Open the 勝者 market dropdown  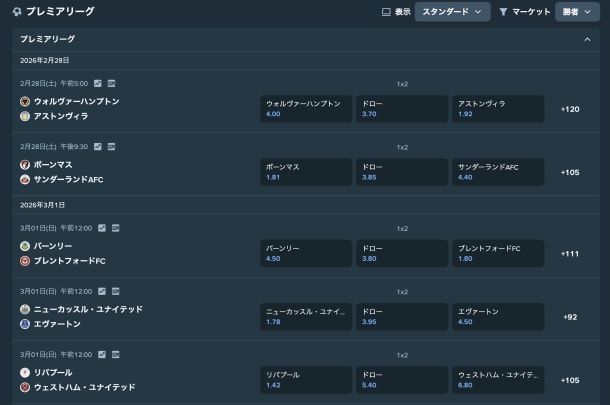pyautogui.click(x=577, y=12)
